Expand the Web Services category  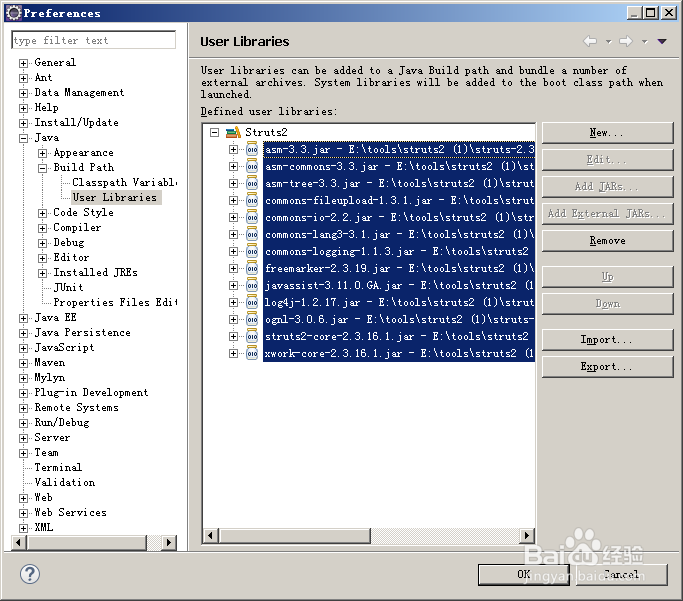tap(24, 513)
